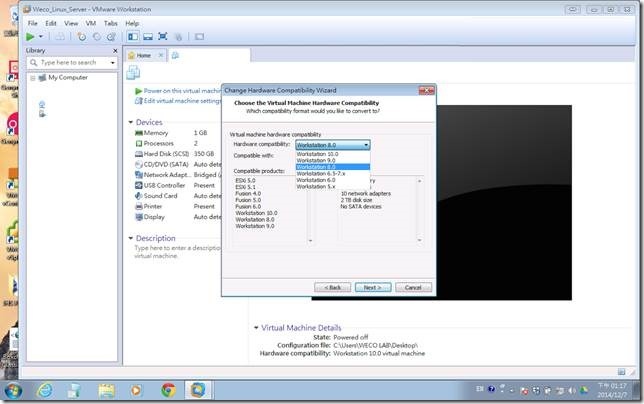Open the Edit menu
This screenshot has width=644, height=404.
[51, 23]
